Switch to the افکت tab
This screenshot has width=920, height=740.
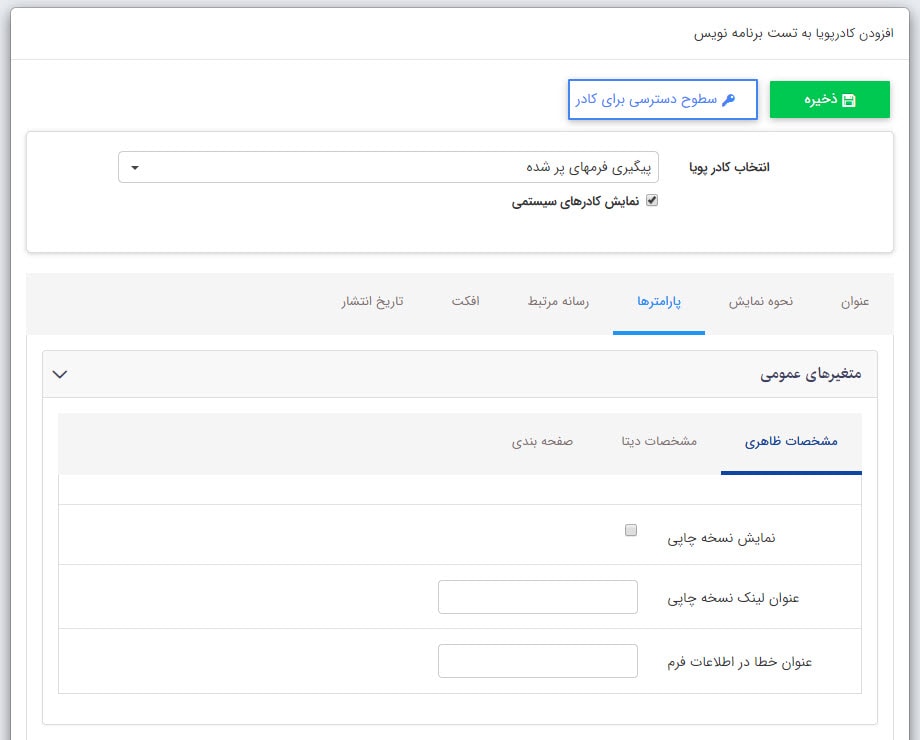click(468, 302)
